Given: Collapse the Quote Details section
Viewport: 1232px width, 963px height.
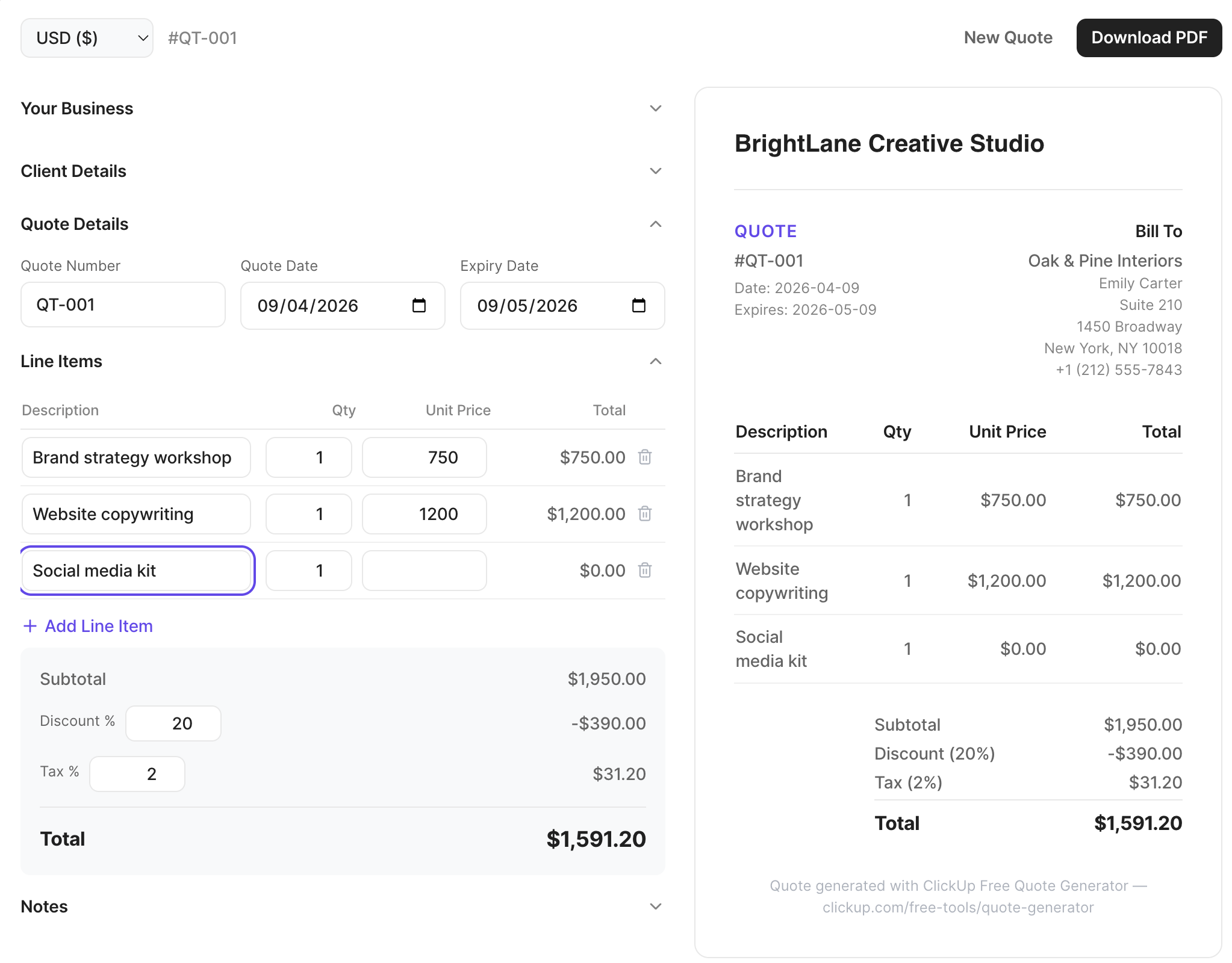Looking at the screenshot, I should tap(655, 224).
